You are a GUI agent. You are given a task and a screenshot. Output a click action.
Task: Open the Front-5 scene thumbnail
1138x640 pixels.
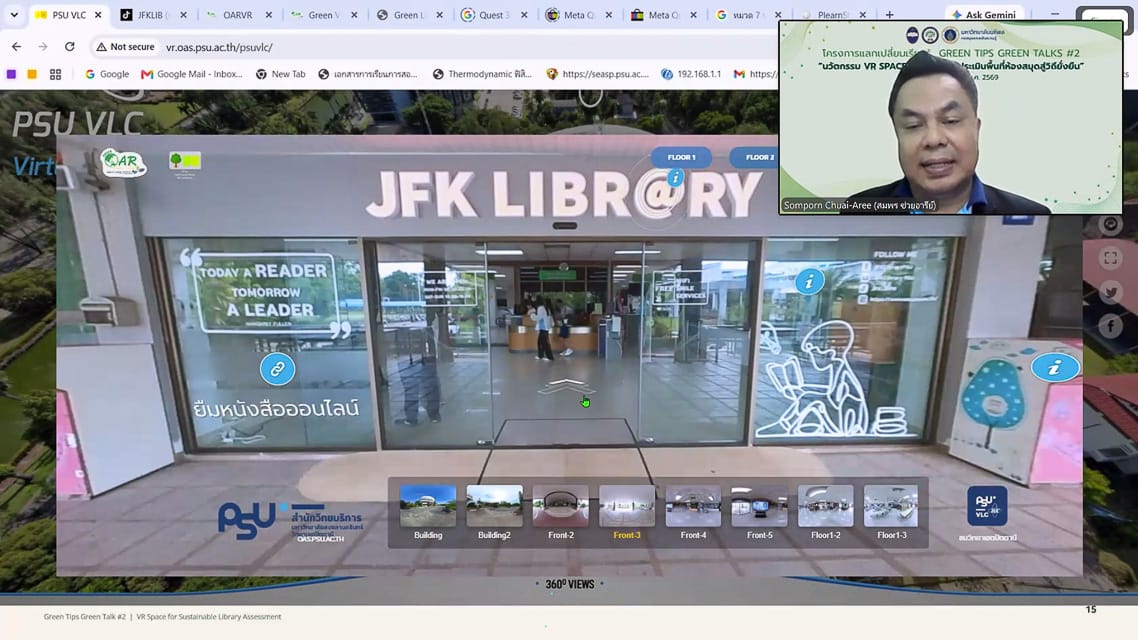pos(759,512)
